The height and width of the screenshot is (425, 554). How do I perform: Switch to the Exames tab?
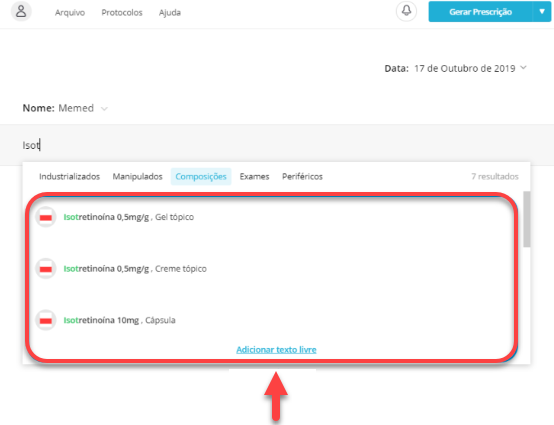[x=254, y=176]
